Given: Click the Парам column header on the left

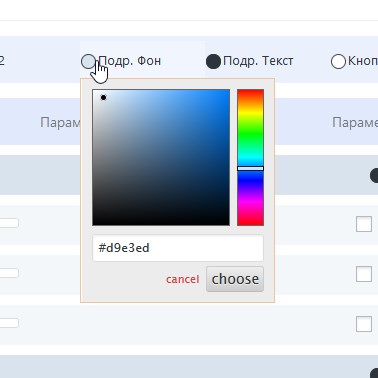Looking at the screenshot, I should click(60, 123).
